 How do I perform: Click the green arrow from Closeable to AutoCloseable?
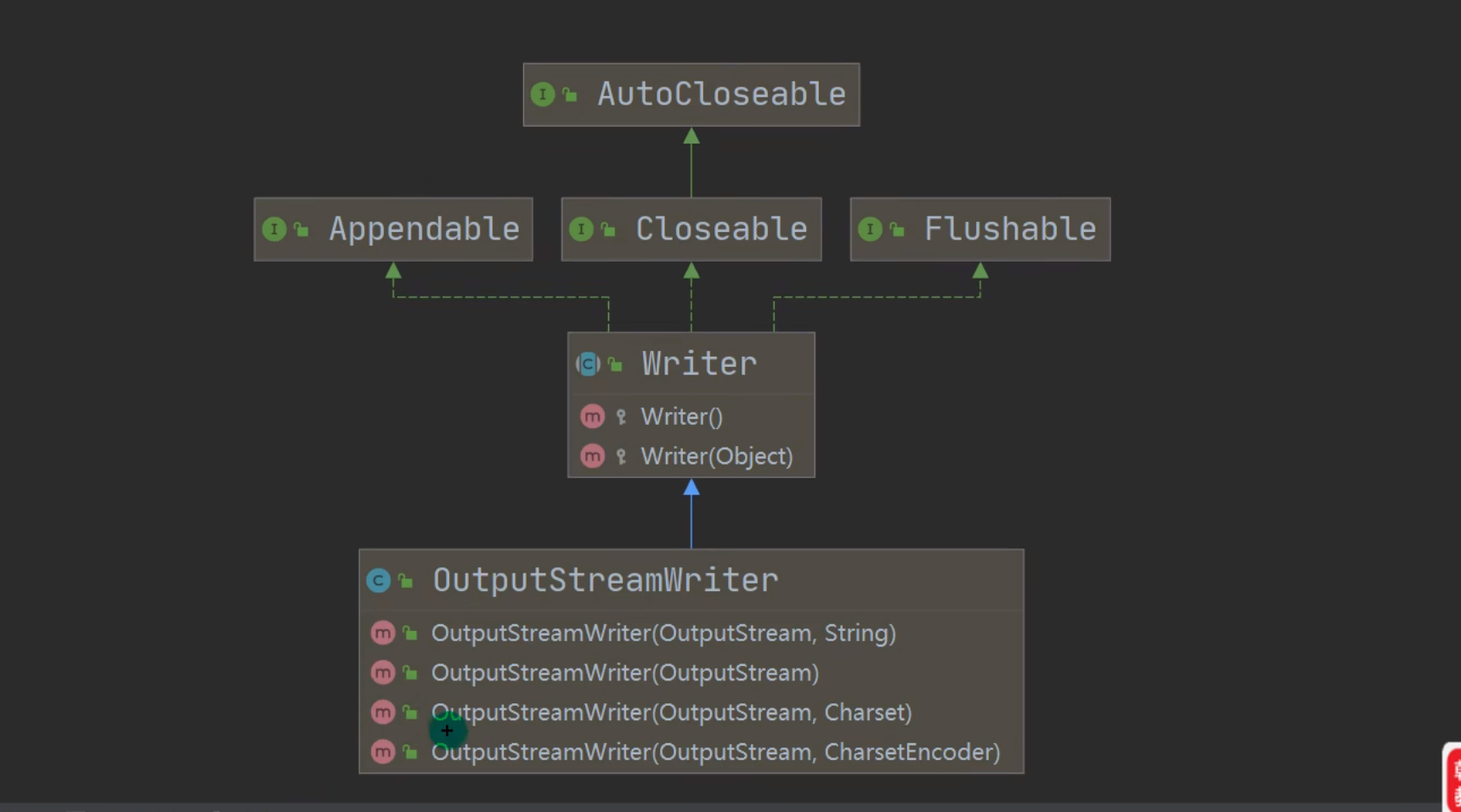pos(691,162)
